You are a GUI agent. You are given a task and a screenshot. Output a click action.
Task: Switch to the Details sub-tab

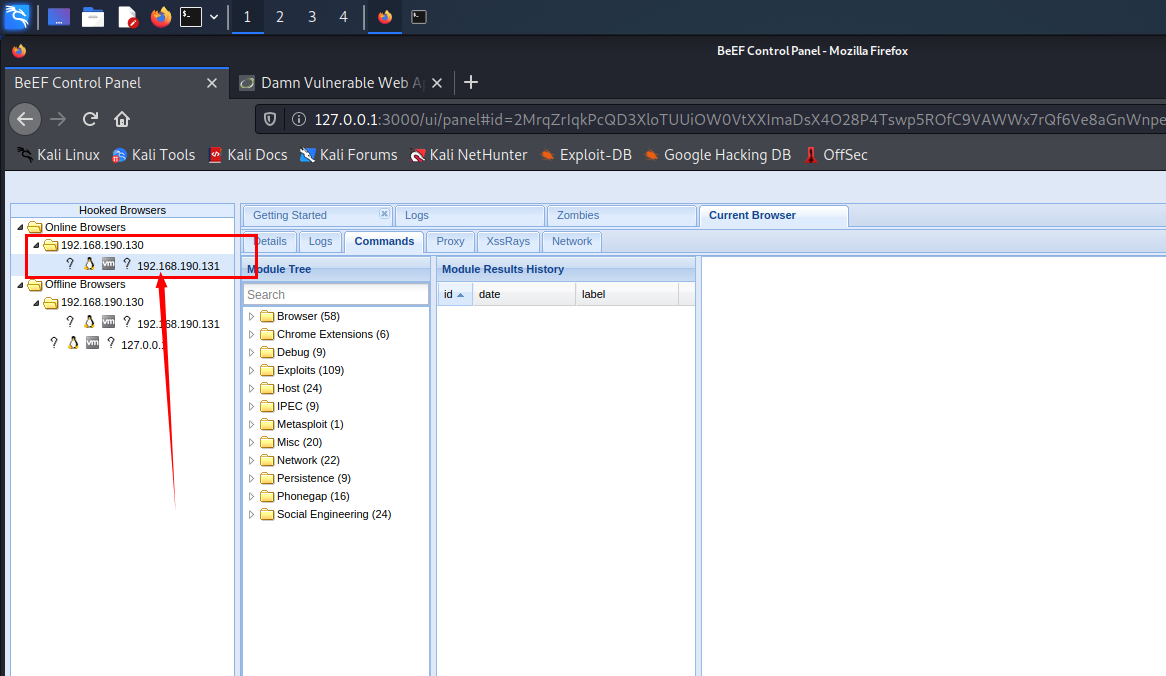[270, 241]
